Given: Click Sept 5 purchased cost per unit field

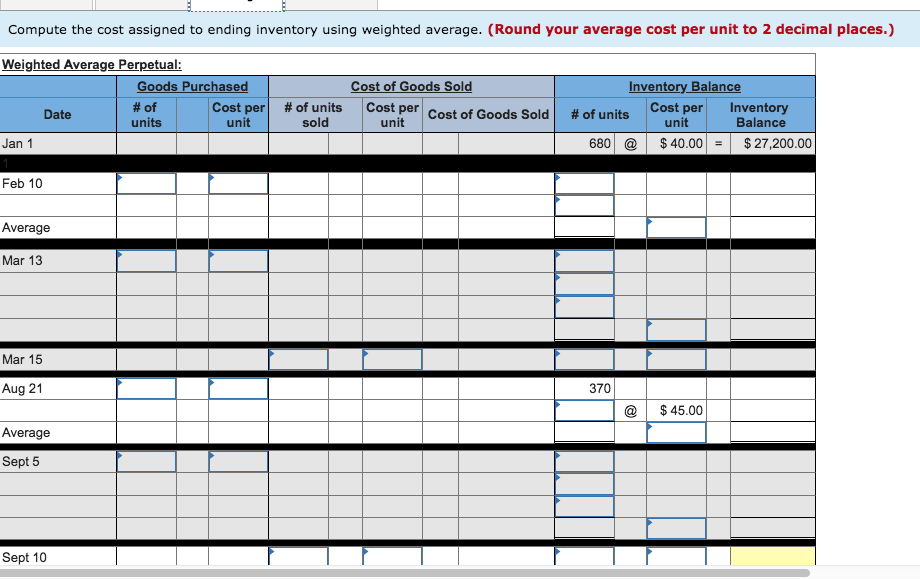Looking at the screenshot, I should (x=238, y=462).
